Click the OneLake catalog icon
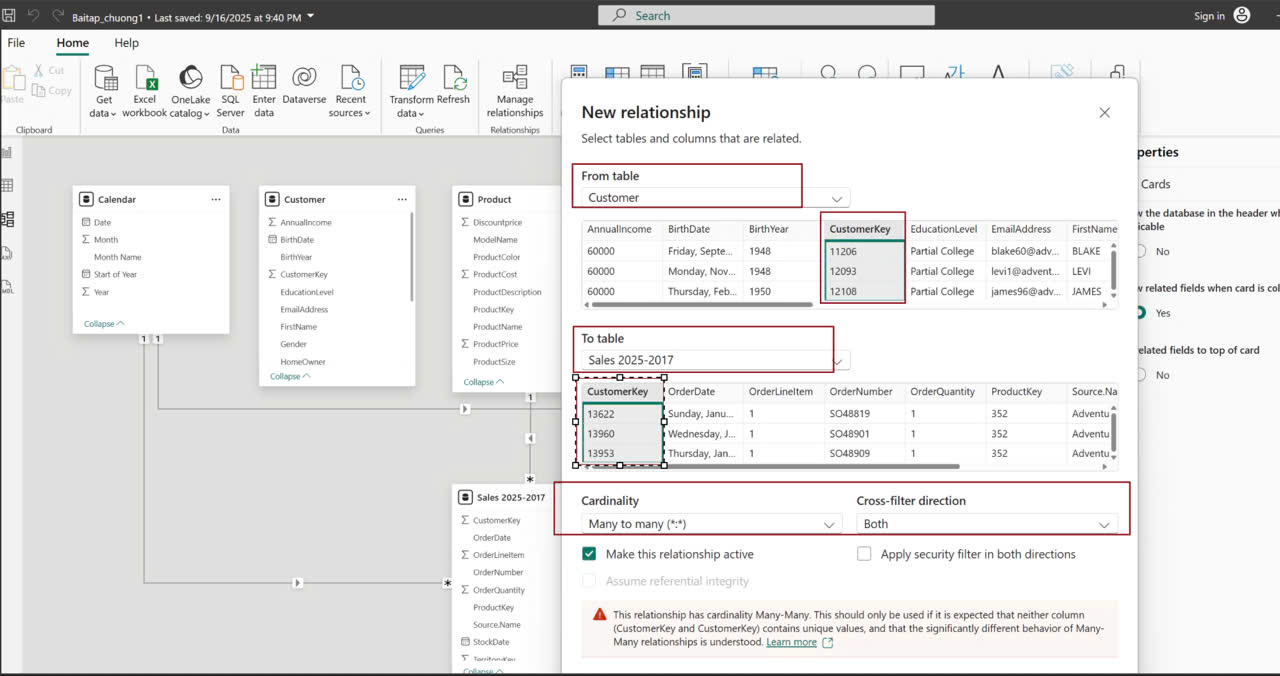Screen dimensions: 1280x676 190,79
